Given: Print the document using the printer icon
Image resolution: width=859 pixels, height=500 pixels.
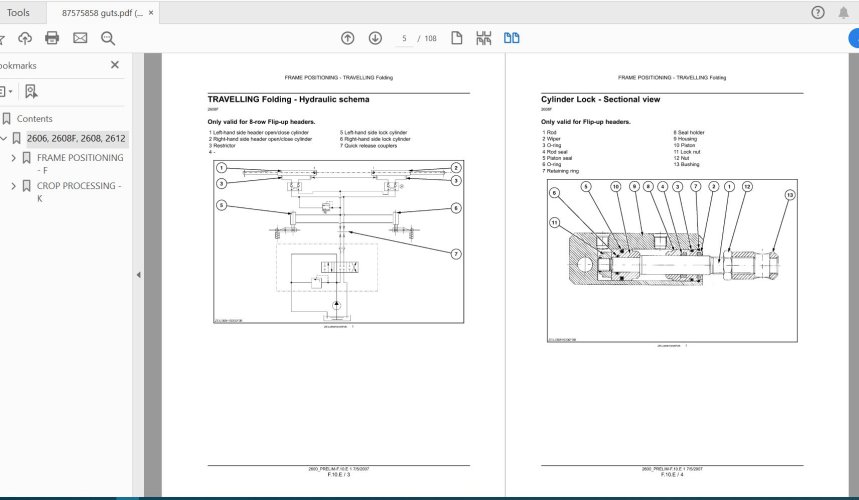Looking at the screenshot, I should click(52, 38).
